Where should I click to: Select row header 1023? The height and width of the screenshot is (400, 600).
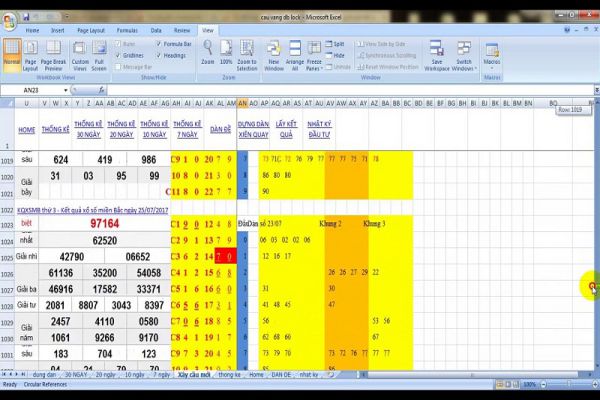(7, 225)
